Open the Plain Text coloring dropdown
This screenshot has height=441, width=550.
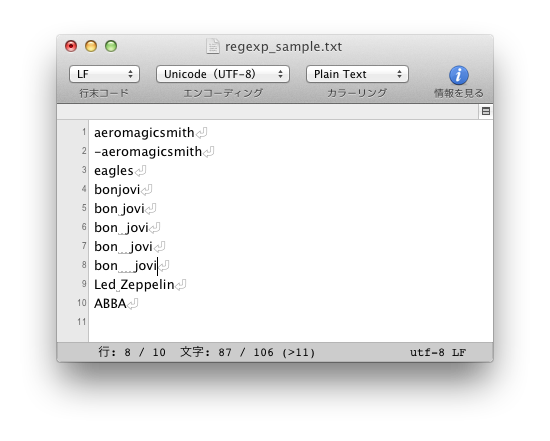pyautogui.click(x=357, y=74)
